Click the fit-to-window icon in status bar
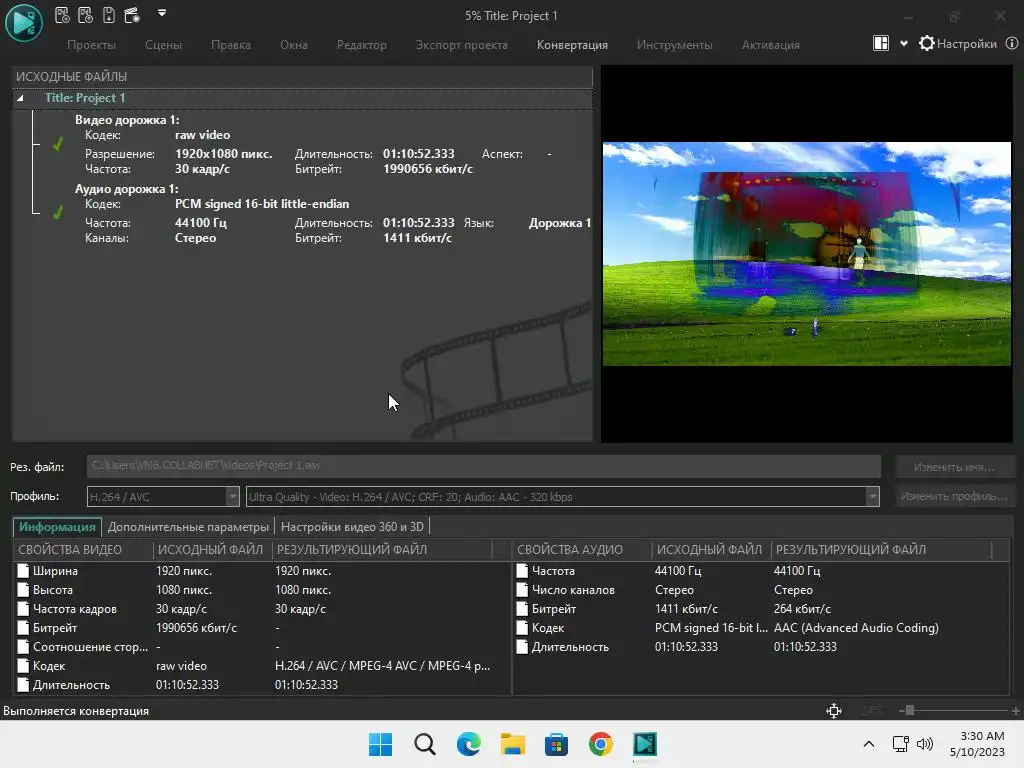 point(834,711)
